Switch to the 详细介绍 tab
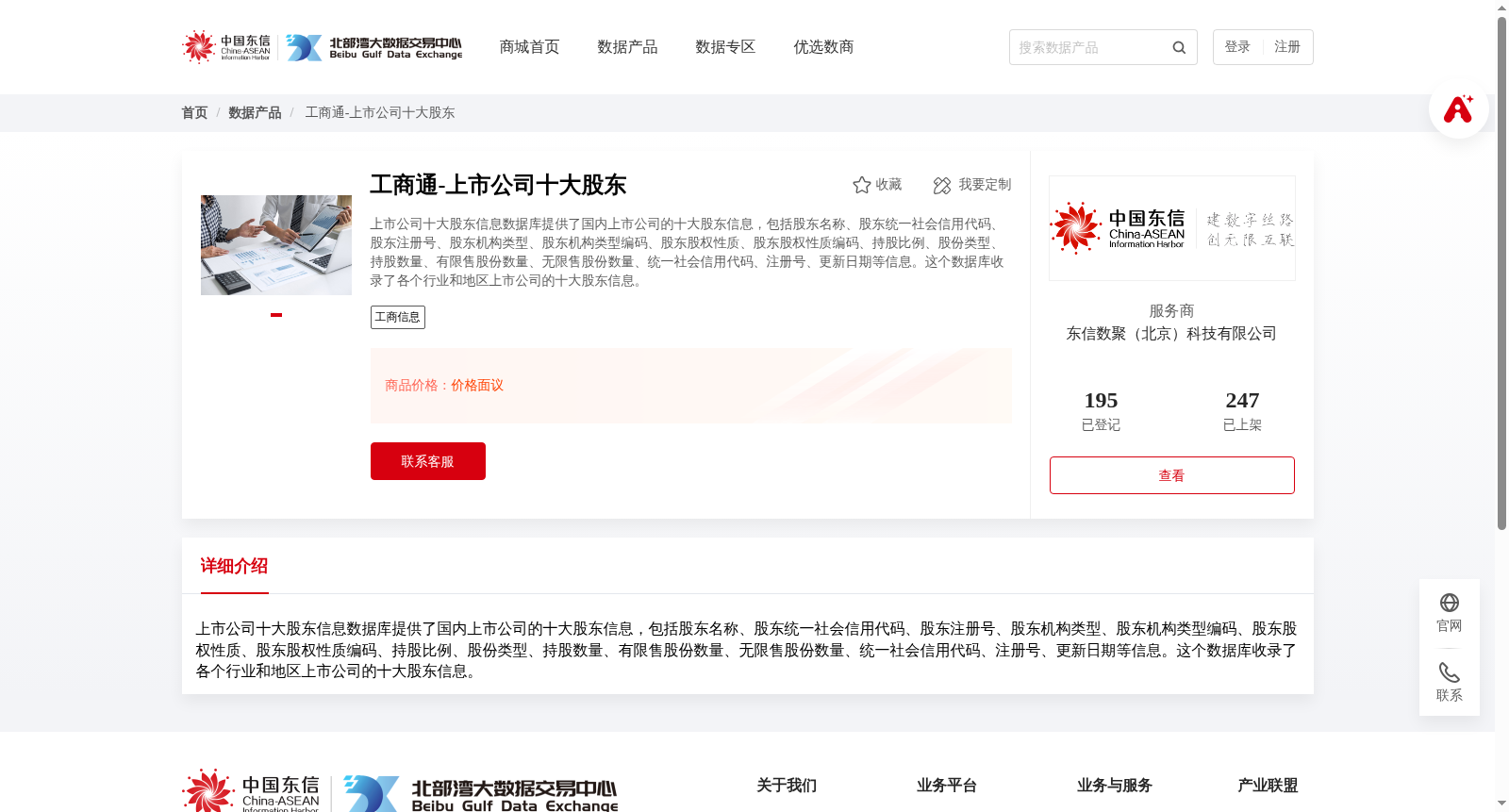This screenshot has height=812, width=1509. click(234, 566)
